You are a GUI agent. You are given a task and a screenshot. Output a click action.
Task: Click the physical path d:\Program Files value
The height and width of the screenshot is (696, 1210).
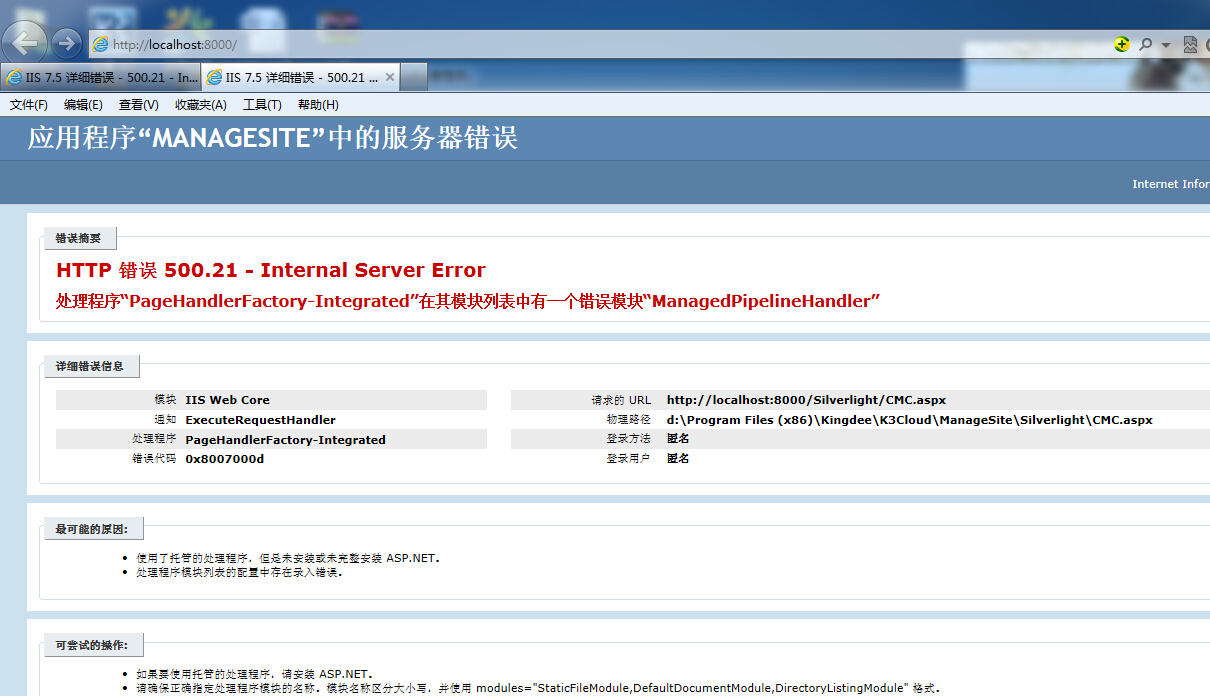click(x=910, y=420)
